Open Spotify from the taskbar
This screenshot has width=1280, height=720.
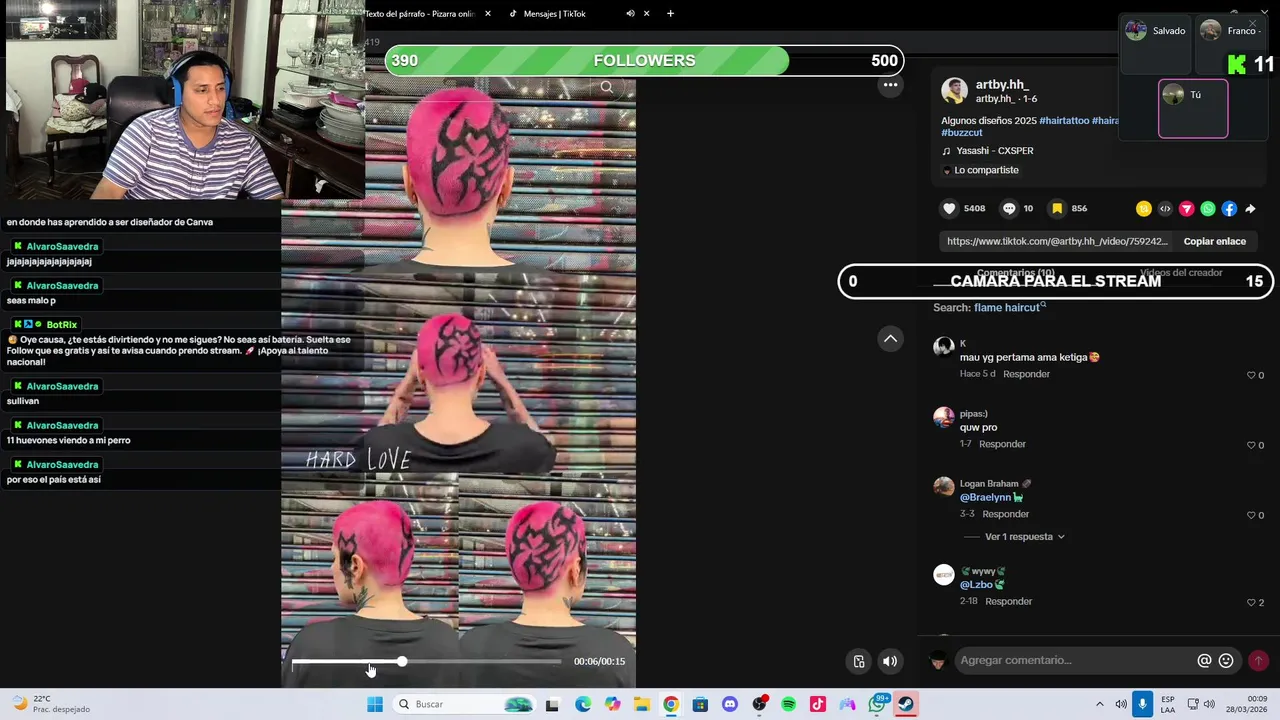click(x=788, y=704)
